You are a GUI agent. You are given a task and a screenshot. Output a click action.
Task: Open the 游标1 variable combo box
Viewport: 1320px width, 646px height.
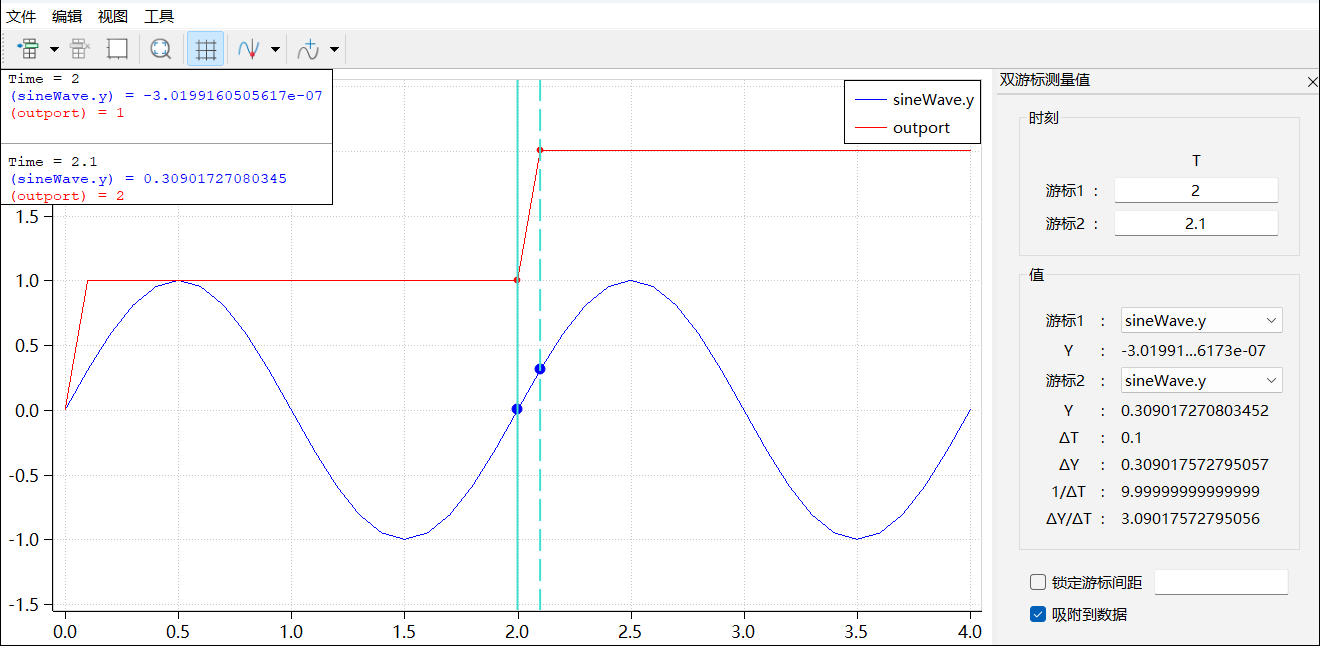coord(1201,321)
